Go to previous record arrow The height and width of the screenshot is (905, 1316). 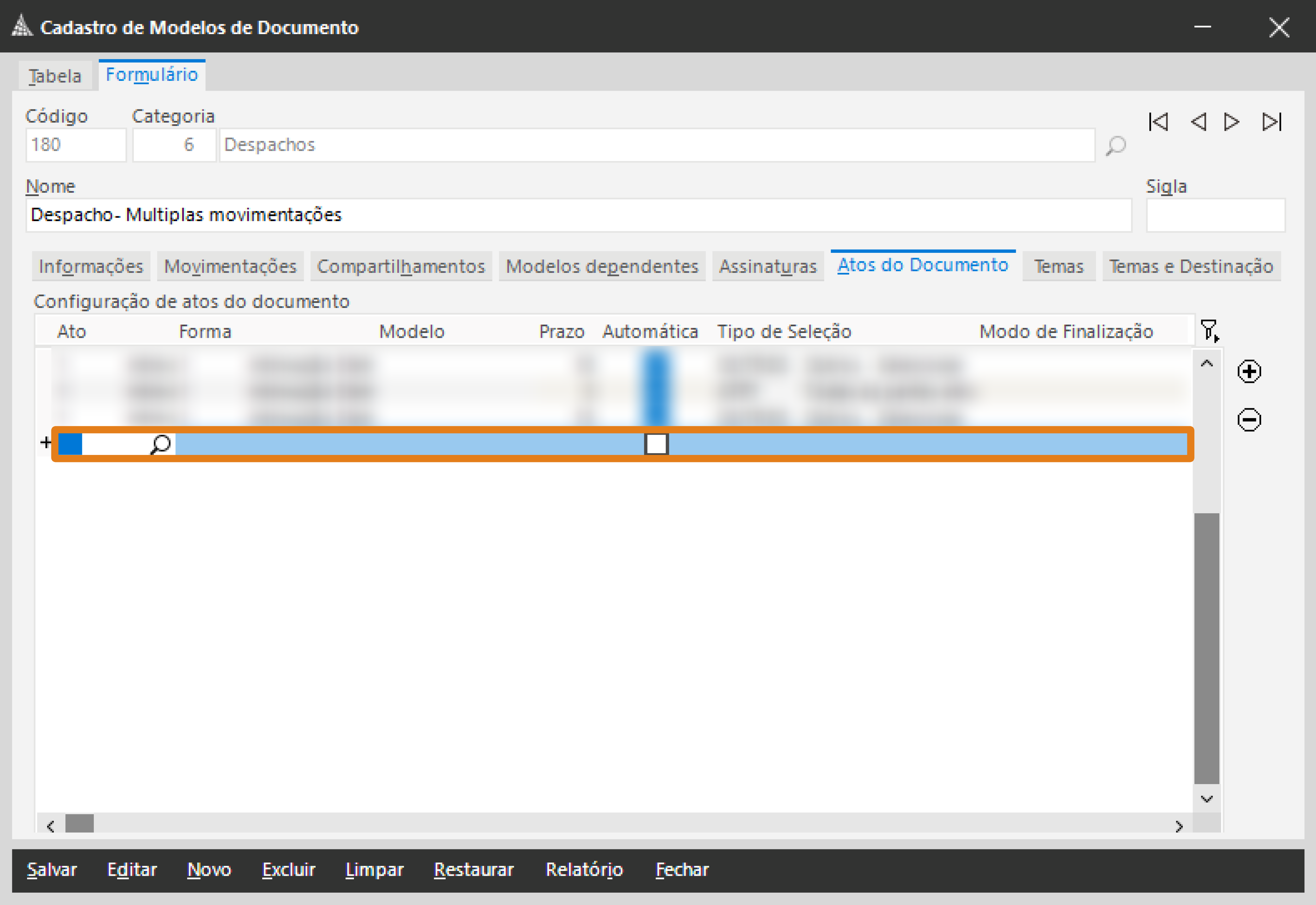[x=1198, y=122]
